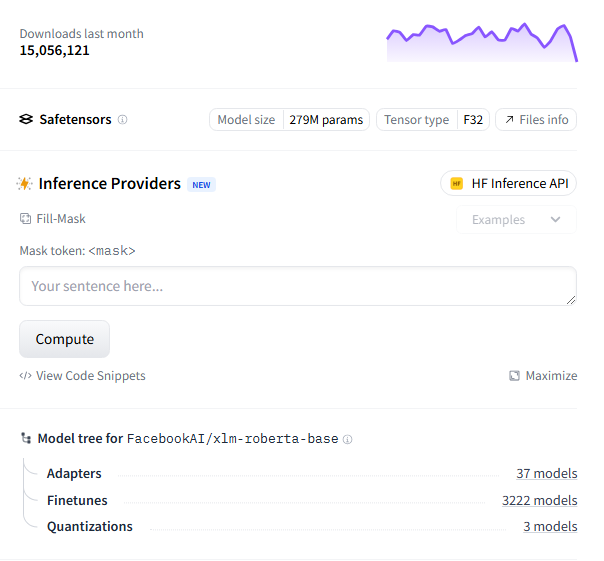Focus the 'Your sentence here...' text box
The height and width of the screenshot is (561, 604).
coord(298,286)
